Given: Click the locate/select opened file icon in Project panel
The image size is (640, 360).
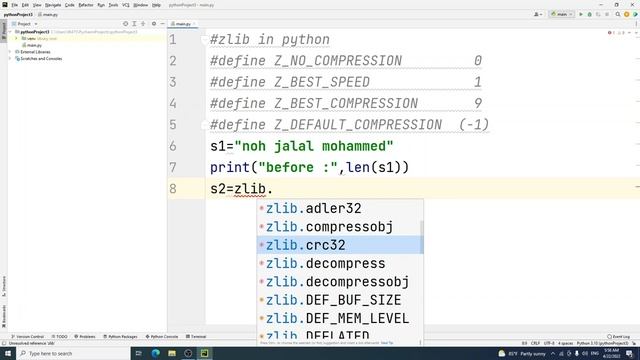Looking at the screenshot, I should [126, 24].
